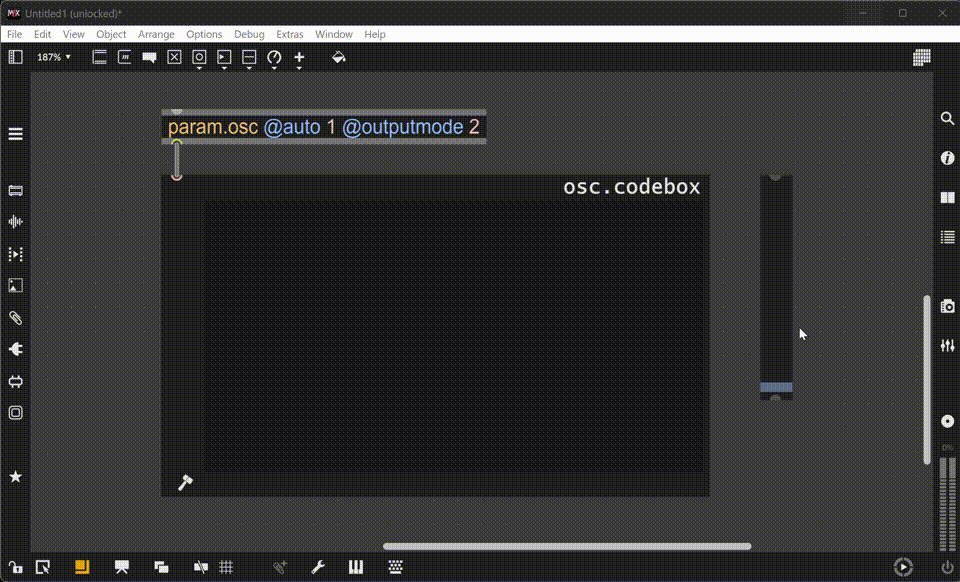Add a slider object from toolbar
The width and height of the screenshot is (960, 582).
coord(249,56)
